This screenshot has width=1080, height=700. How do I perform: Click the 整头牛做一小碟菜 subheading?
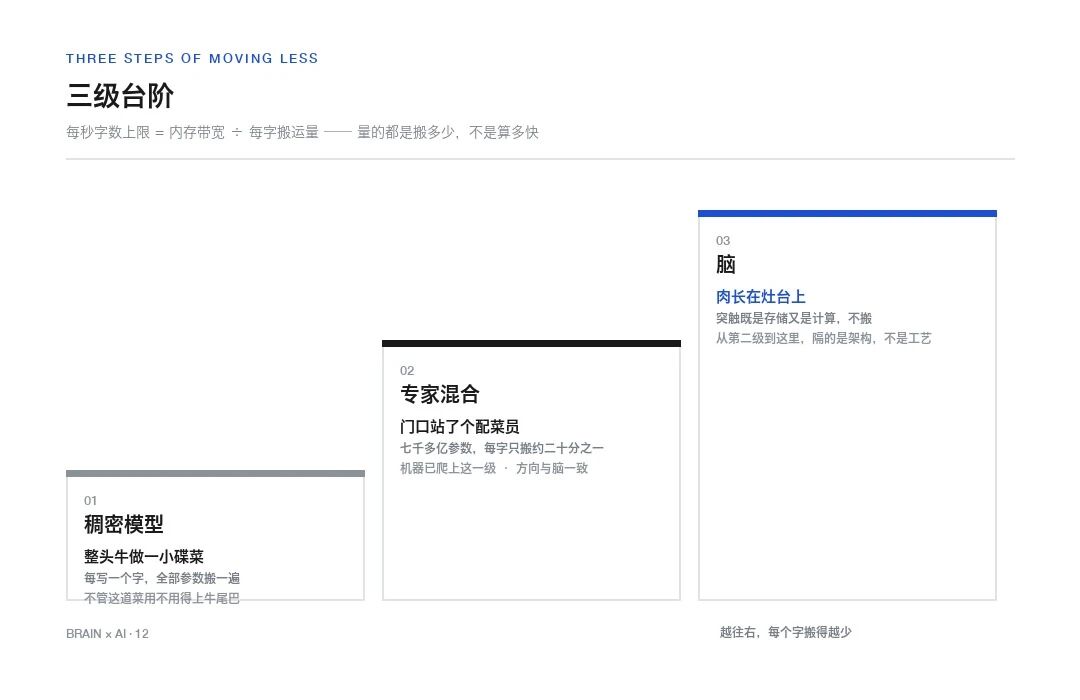point(144,557)
